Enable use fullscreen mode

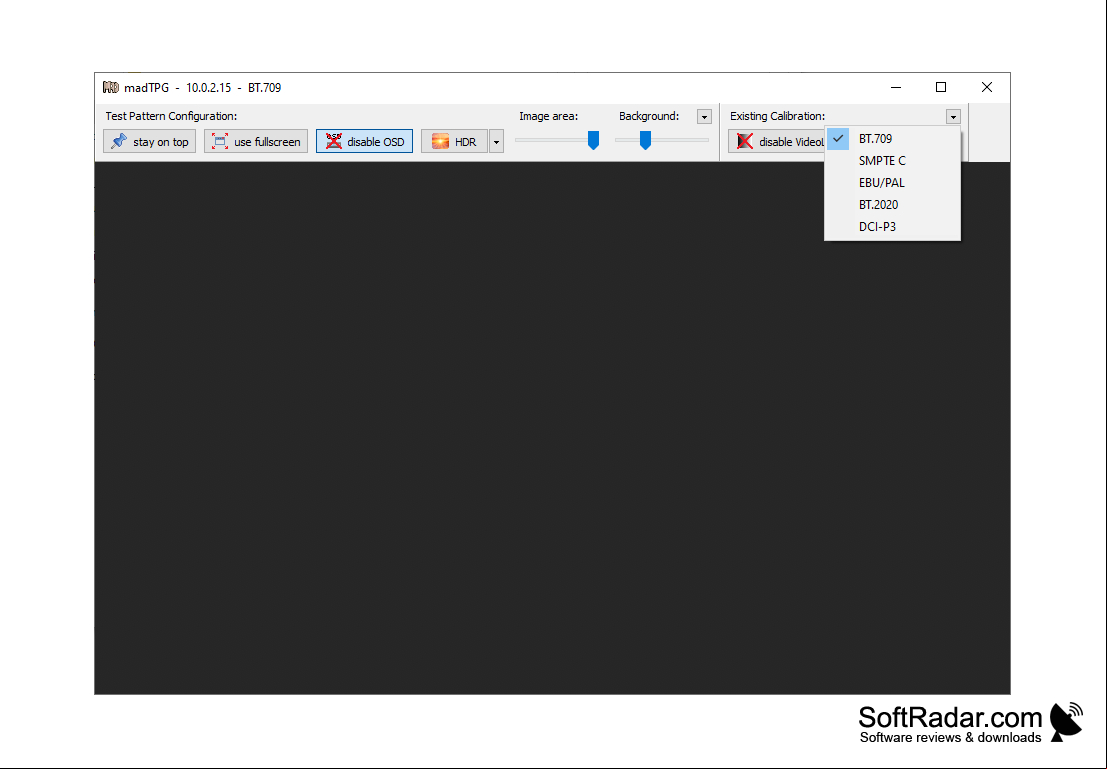(256, 141)
